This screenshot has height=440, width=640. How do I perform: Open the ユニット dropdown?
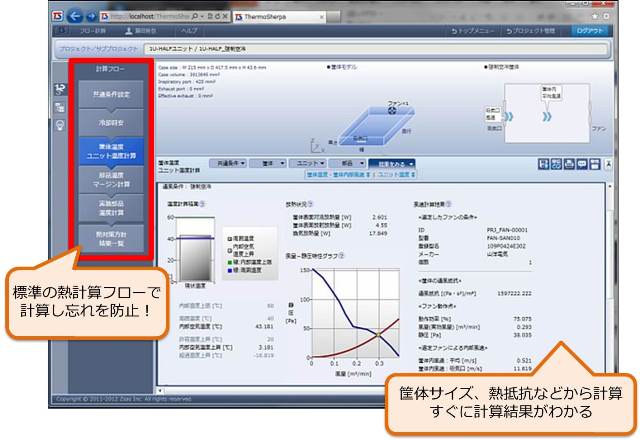coord(307,163)
